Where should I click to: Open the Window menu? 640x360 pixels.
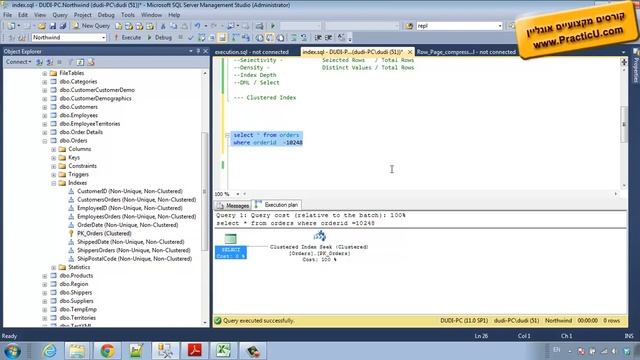[x=151, y=15]
